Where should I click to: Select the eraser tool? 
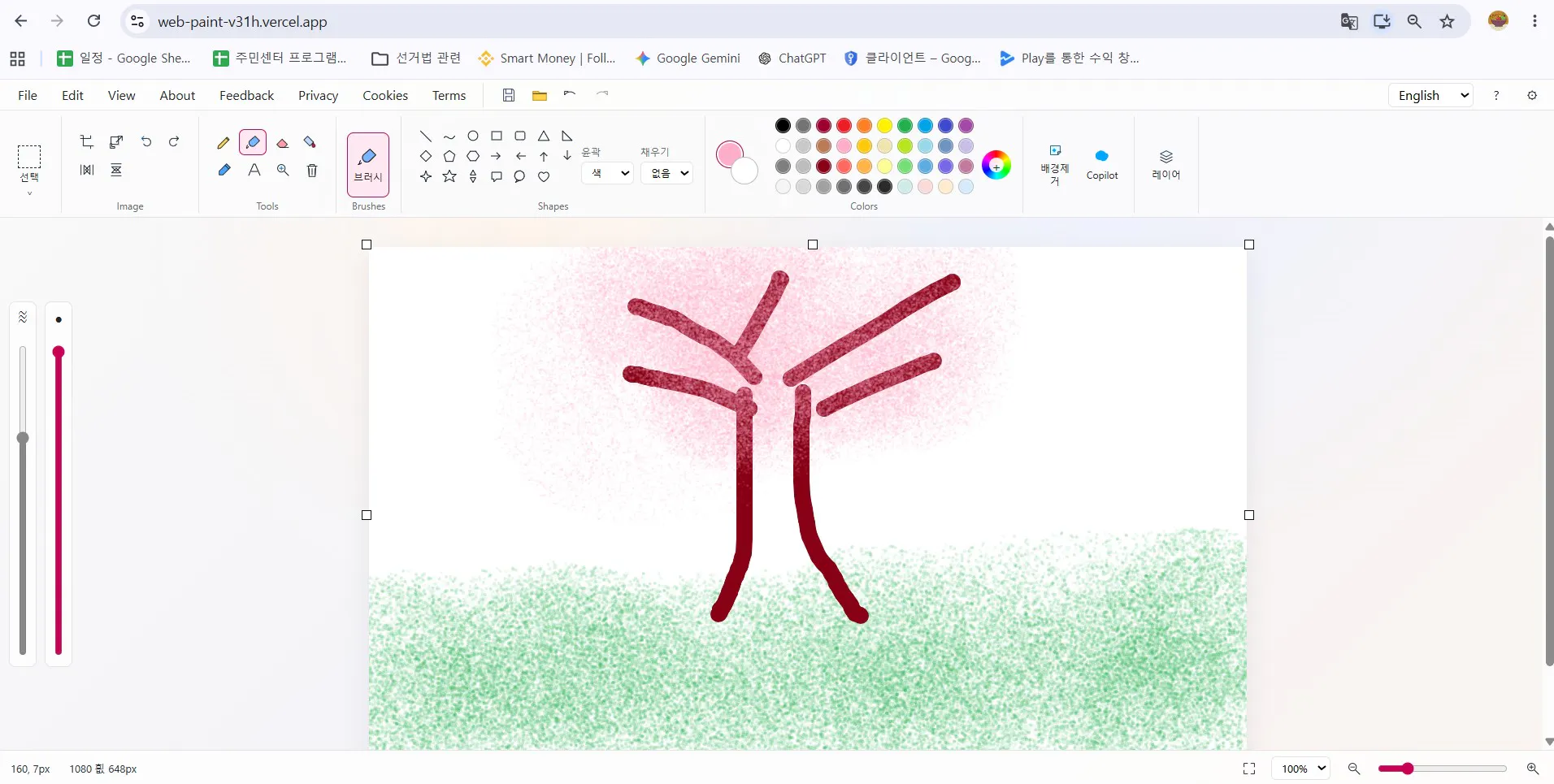click(x=283, y=142)
